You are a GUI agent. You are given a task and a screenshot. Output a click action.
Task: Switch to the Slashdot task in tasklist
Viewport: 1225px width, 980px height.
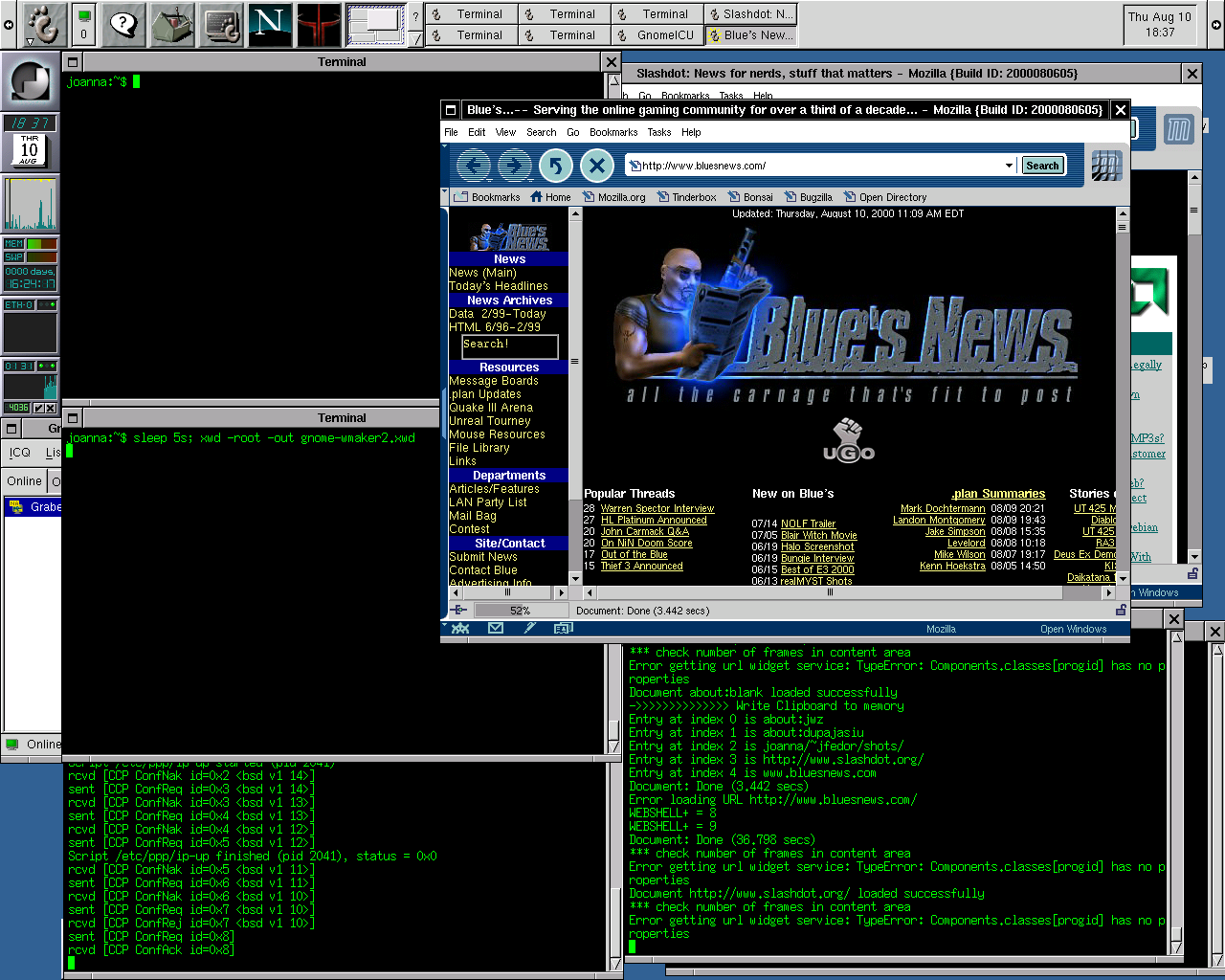pyautogui.click(x=749, y=14)
